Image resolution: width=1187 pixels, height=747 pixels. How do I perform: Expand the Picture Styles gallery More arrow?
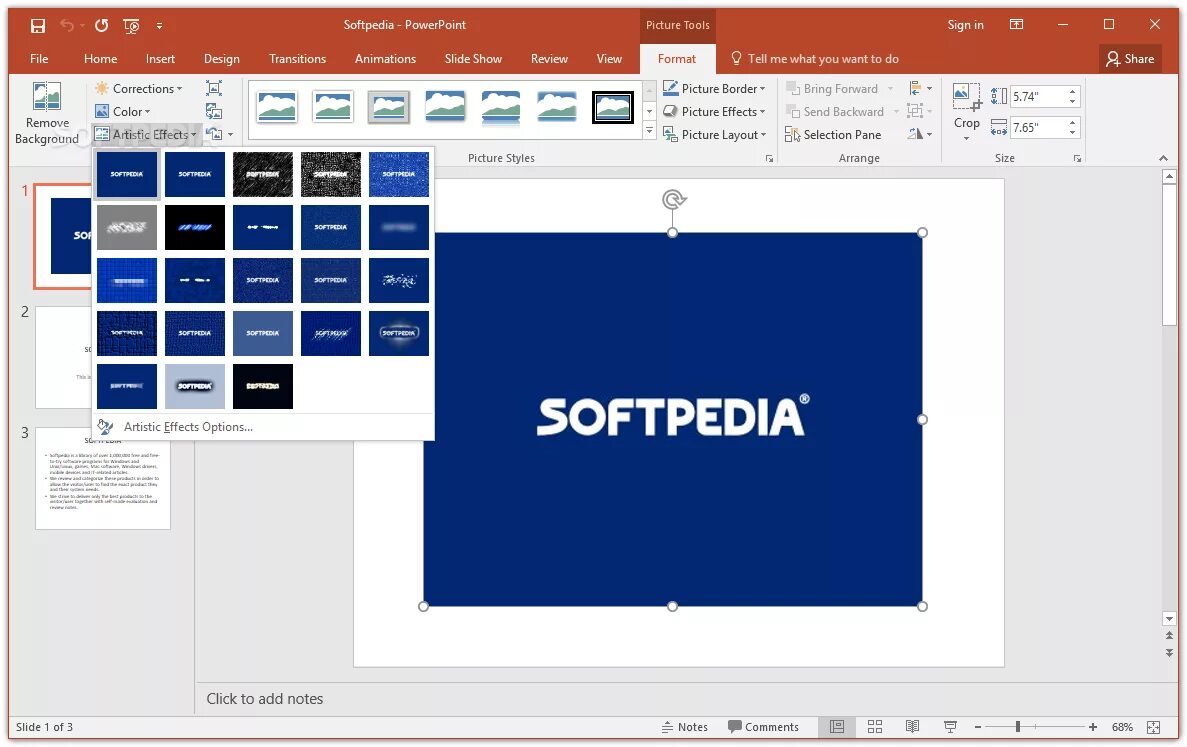click(649, 131)
